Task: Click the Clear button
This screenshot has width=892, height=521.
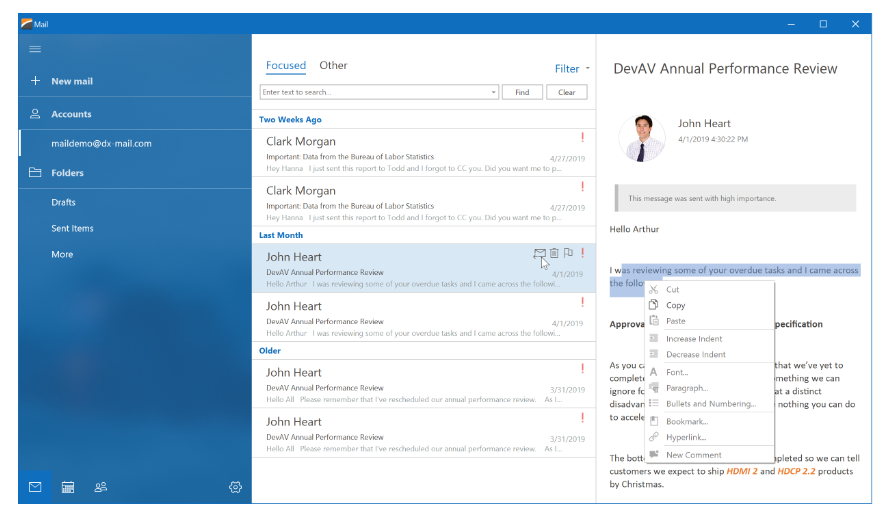Action: coord(567,92)
